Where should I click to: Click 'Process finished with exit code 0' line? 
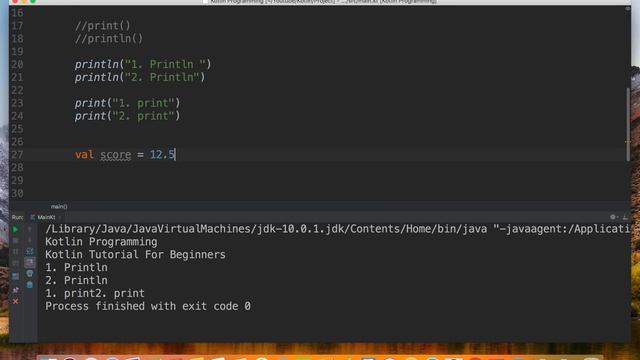click(x=148, y=306)
